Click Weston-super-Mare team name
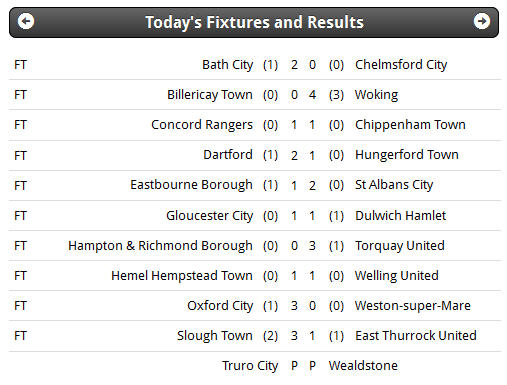This screenshot has height=385, width=507. tap(412, 306)
